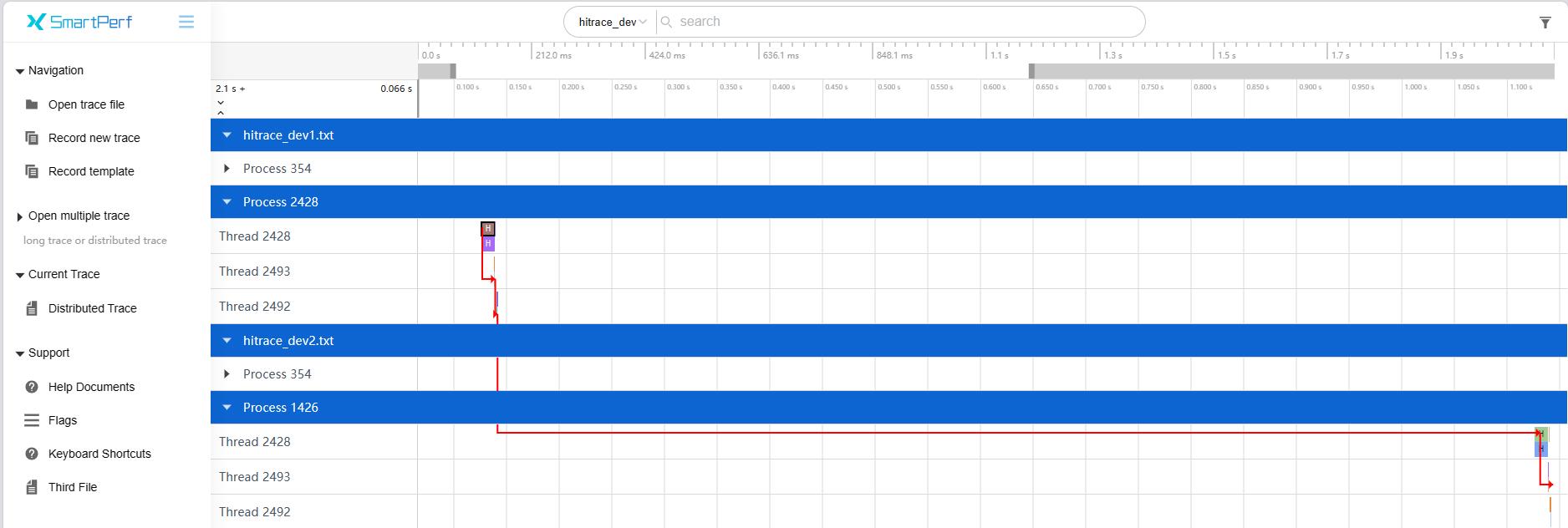Open the Keyboard Shortcuts entry

99,454
